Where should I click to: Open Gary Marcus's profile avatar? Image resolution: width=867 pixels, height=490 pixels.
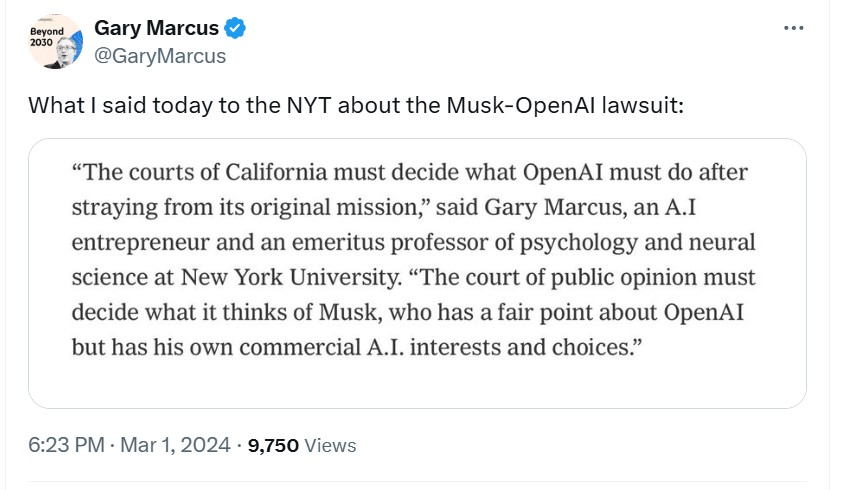[x=54, y=42]
